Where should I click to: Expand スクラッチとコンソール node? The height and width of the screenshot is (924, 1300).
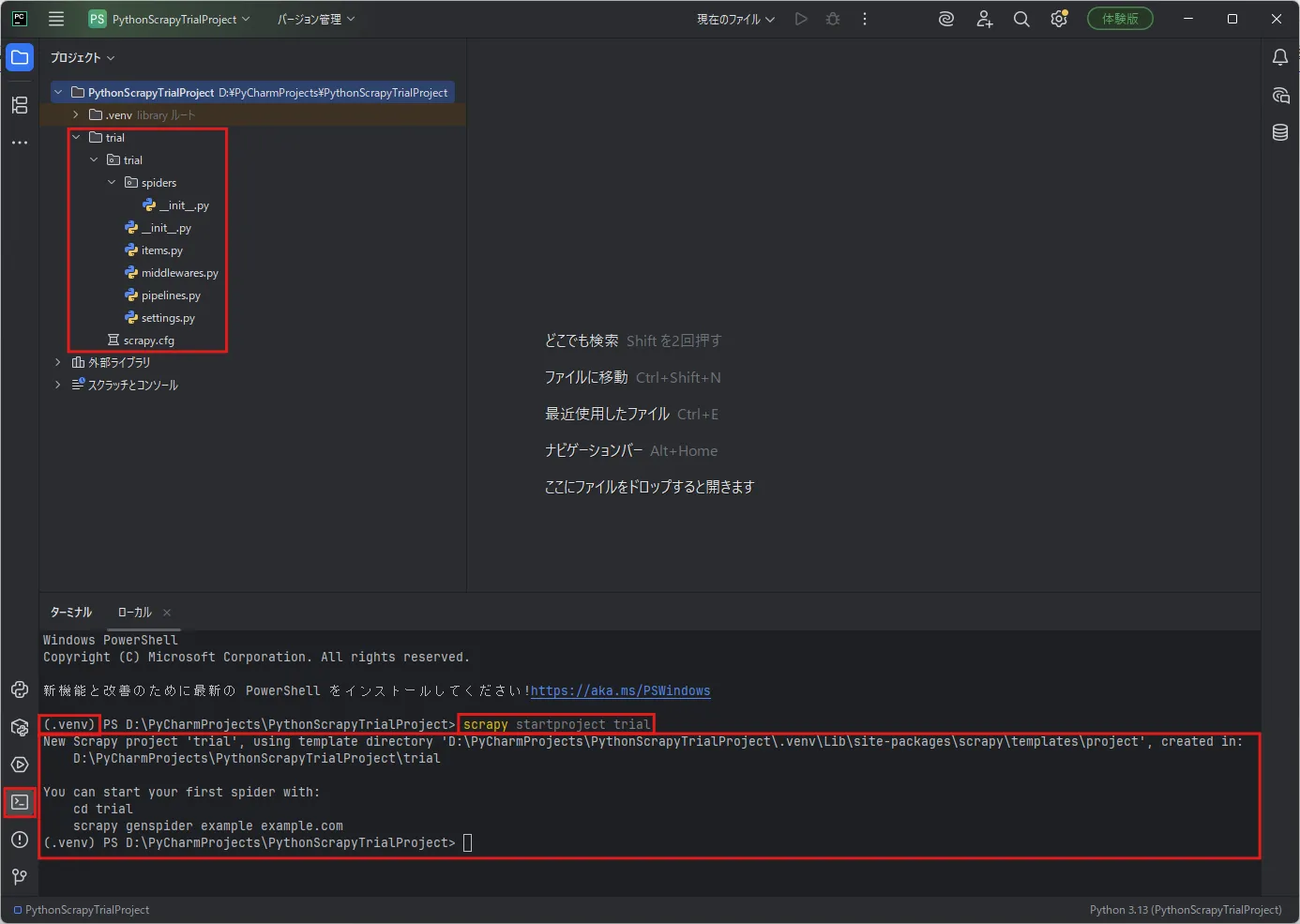(58, 385)
